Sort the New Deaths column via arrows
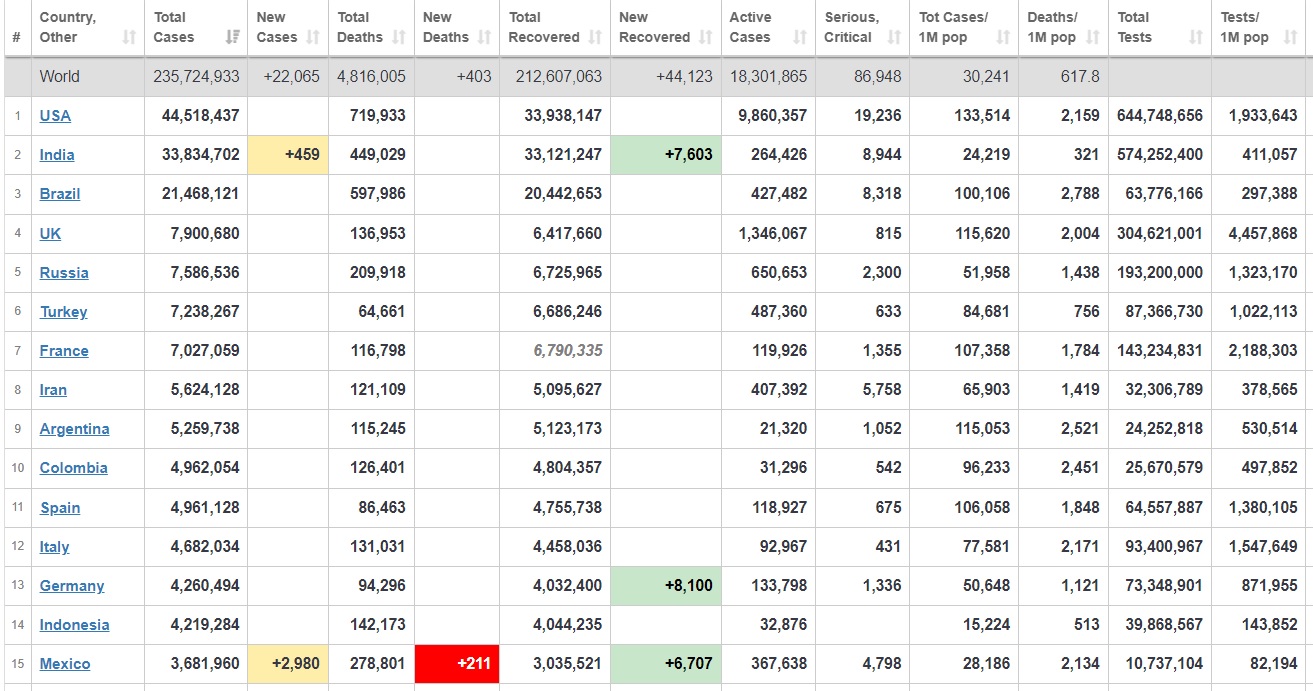Image resolution: width=1313 pixels, height=691 pixels. 485,37
